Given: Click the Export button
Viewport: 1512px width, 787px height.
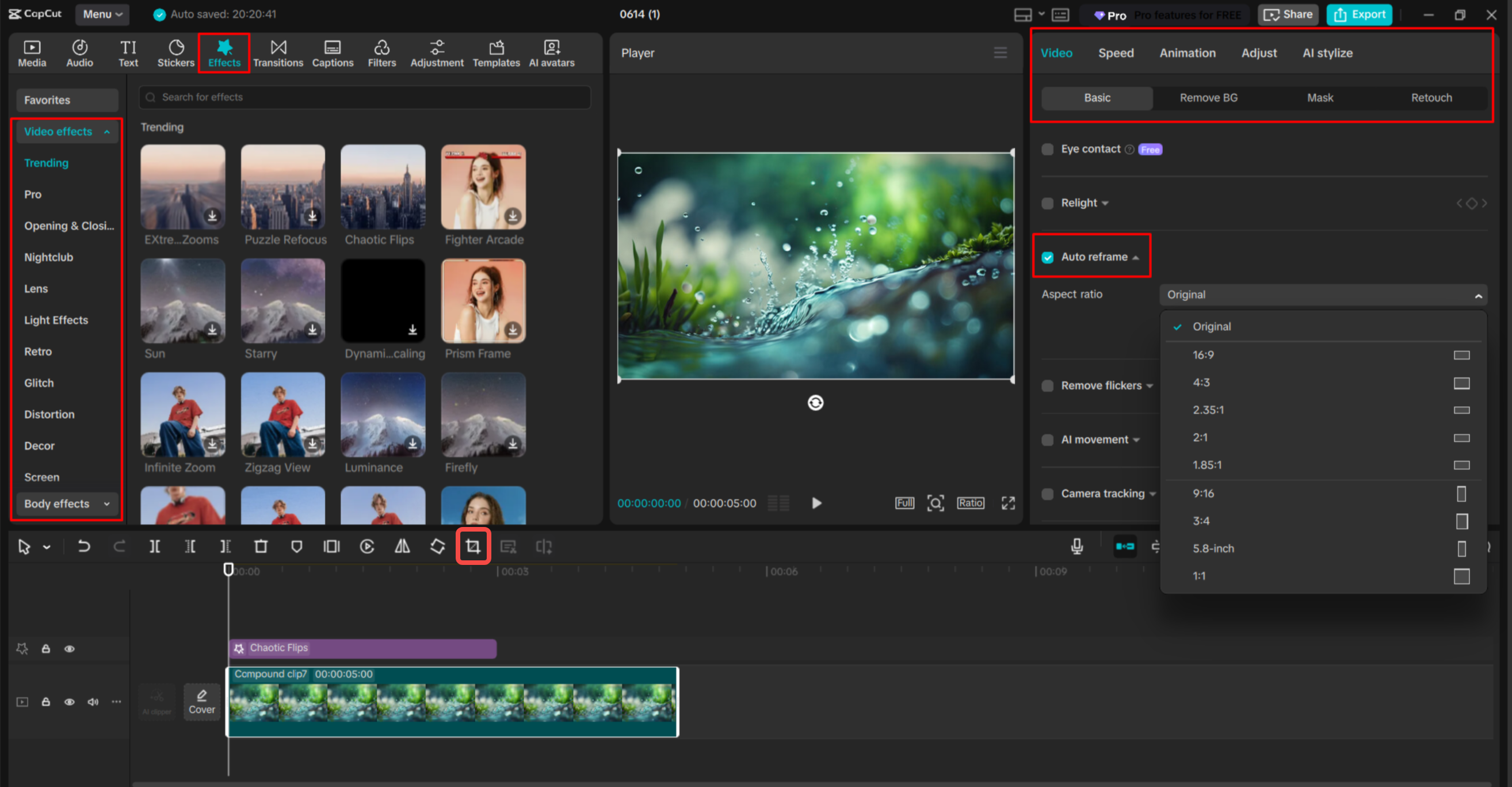Looking at the screenshot, I should coord(1360,14).
